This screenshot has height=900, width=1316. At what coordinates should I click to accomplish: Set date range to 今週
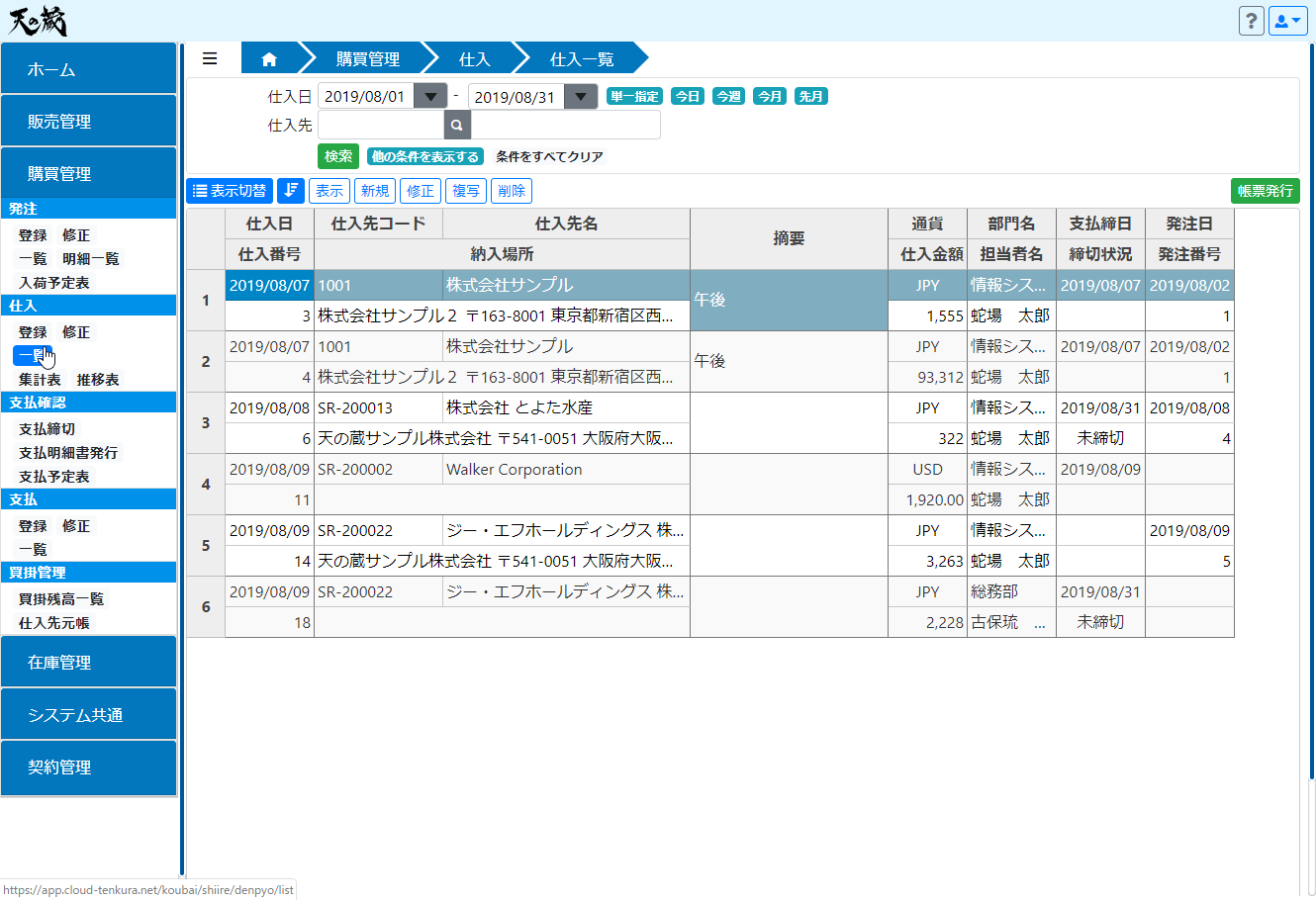[x=728, y=96]
